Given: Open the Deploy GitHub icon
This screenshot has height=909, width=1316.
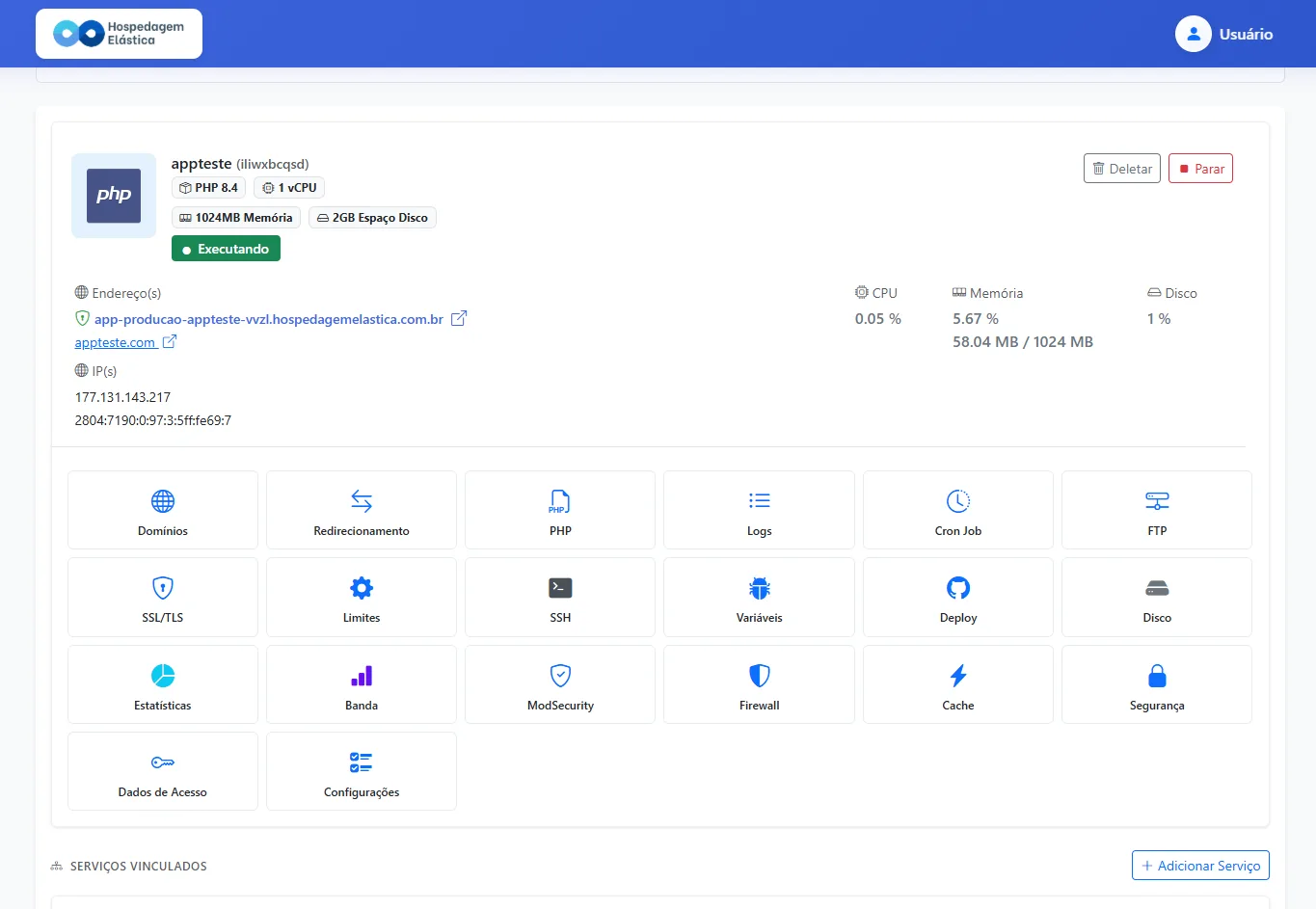Looking at the screenshot, I should tap(958, 588).
